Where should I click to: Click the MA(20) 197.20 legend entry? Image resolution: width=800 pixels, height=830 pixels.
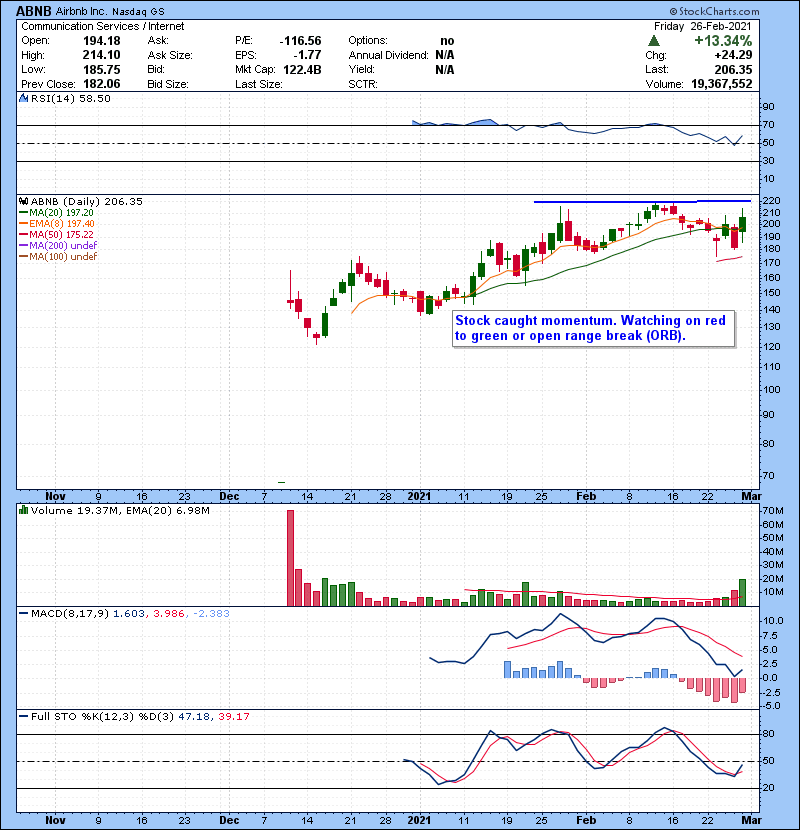click(x=56, y=212)
